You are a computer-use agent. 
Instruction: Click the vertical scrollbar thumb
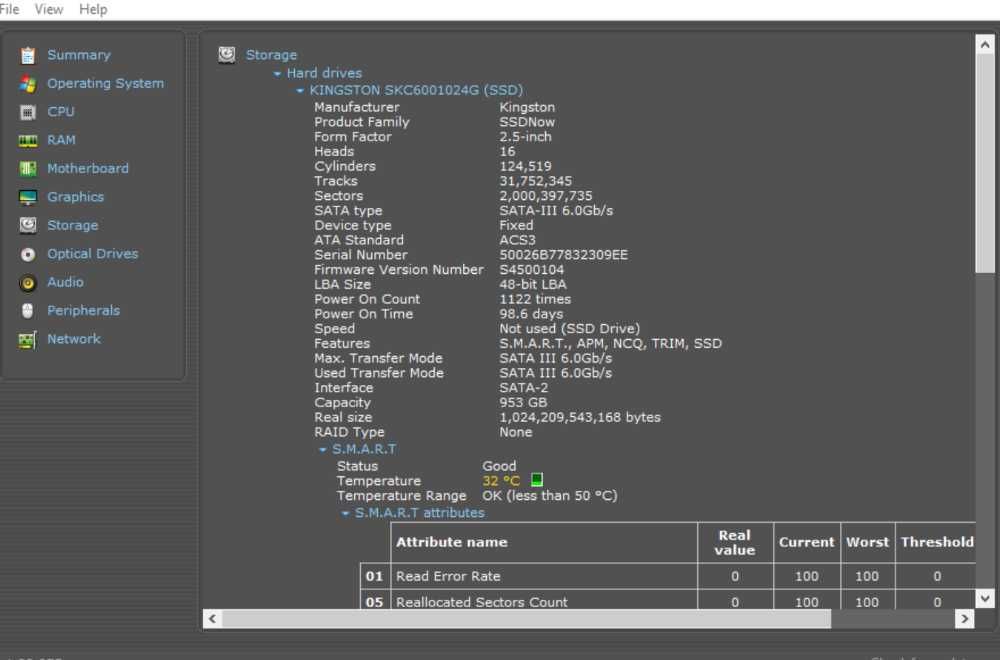click(985, 165)
